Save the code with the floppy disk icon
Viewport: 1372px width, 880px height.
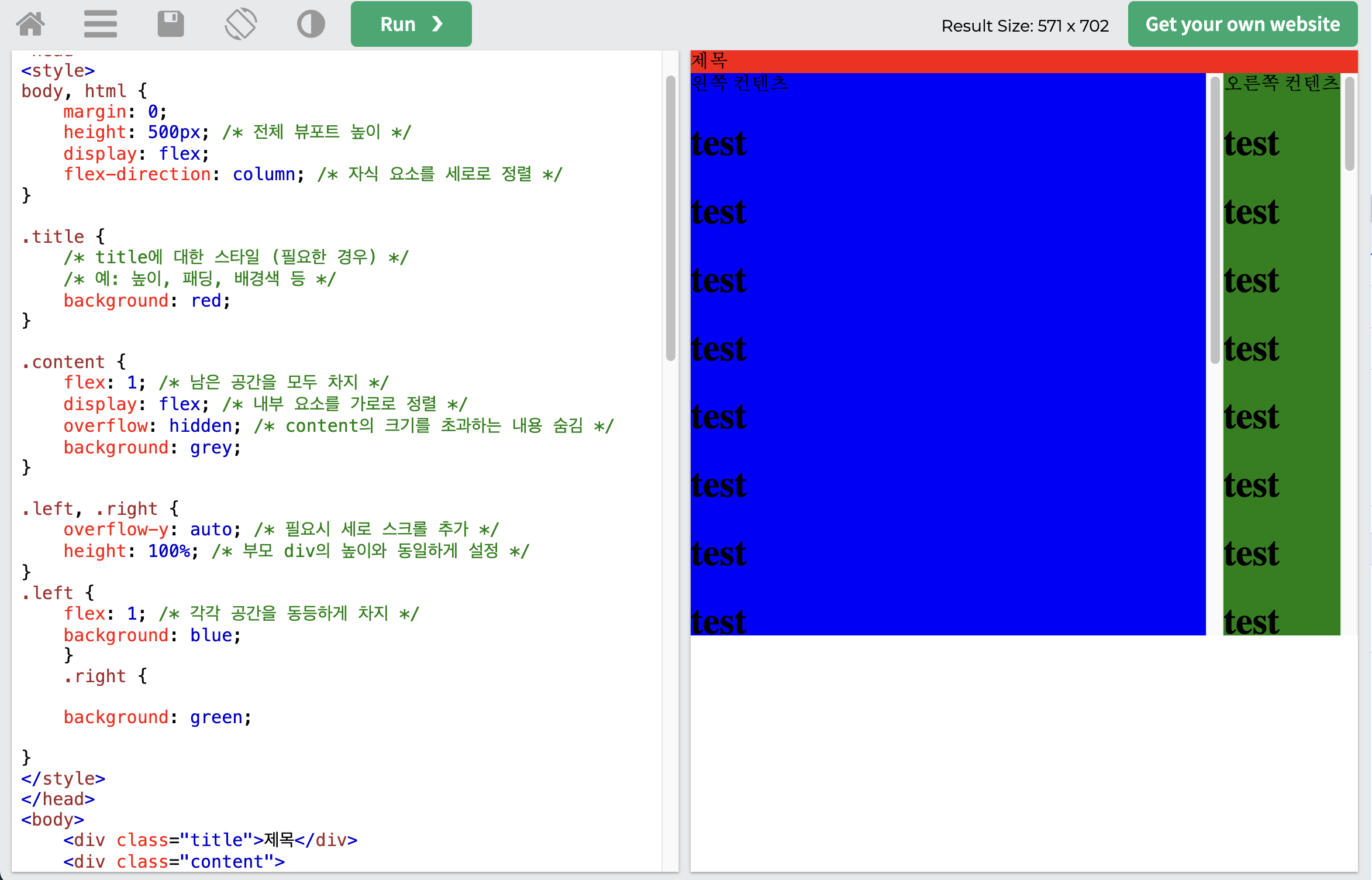[171, 24]
